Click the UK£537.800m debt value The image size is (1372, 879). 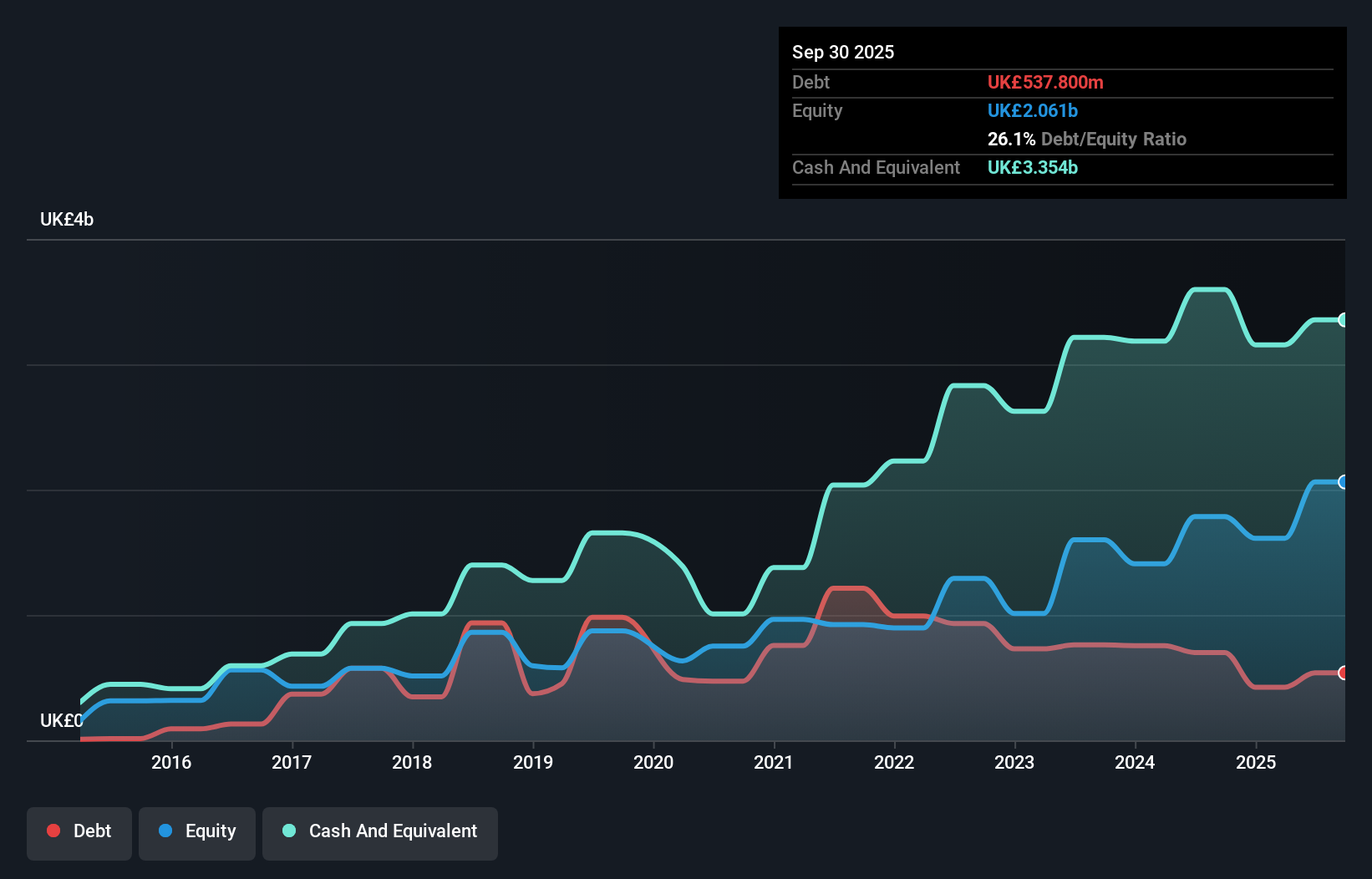pos(1045,82)
